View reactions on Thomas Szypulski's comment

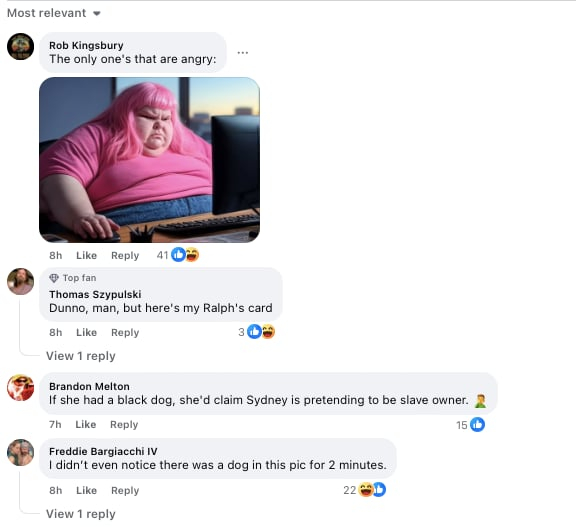click(256, 332)
